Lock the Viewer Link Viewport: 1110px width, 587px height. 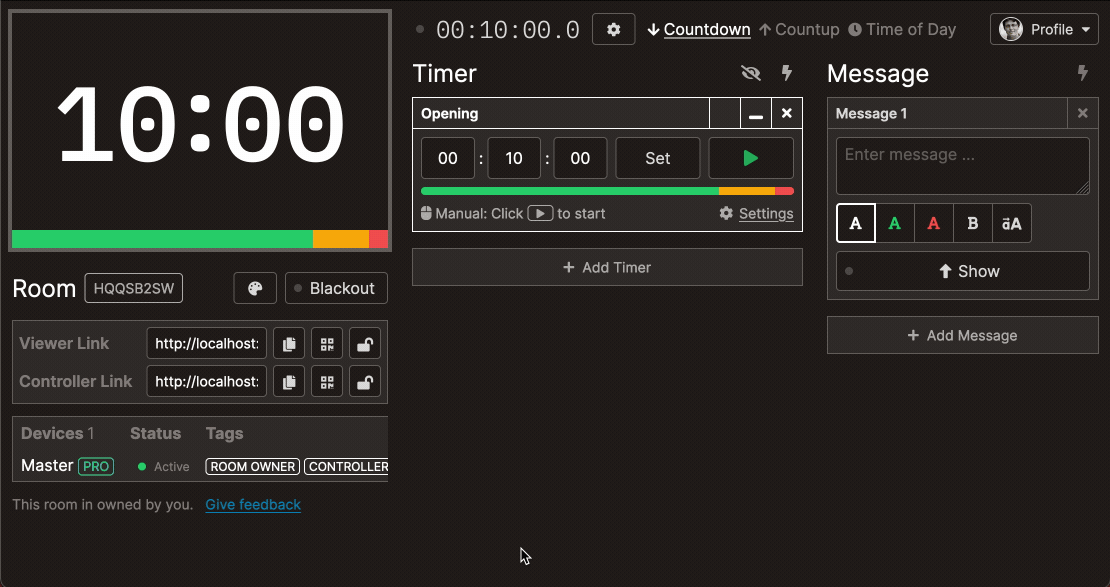[364, 343]
